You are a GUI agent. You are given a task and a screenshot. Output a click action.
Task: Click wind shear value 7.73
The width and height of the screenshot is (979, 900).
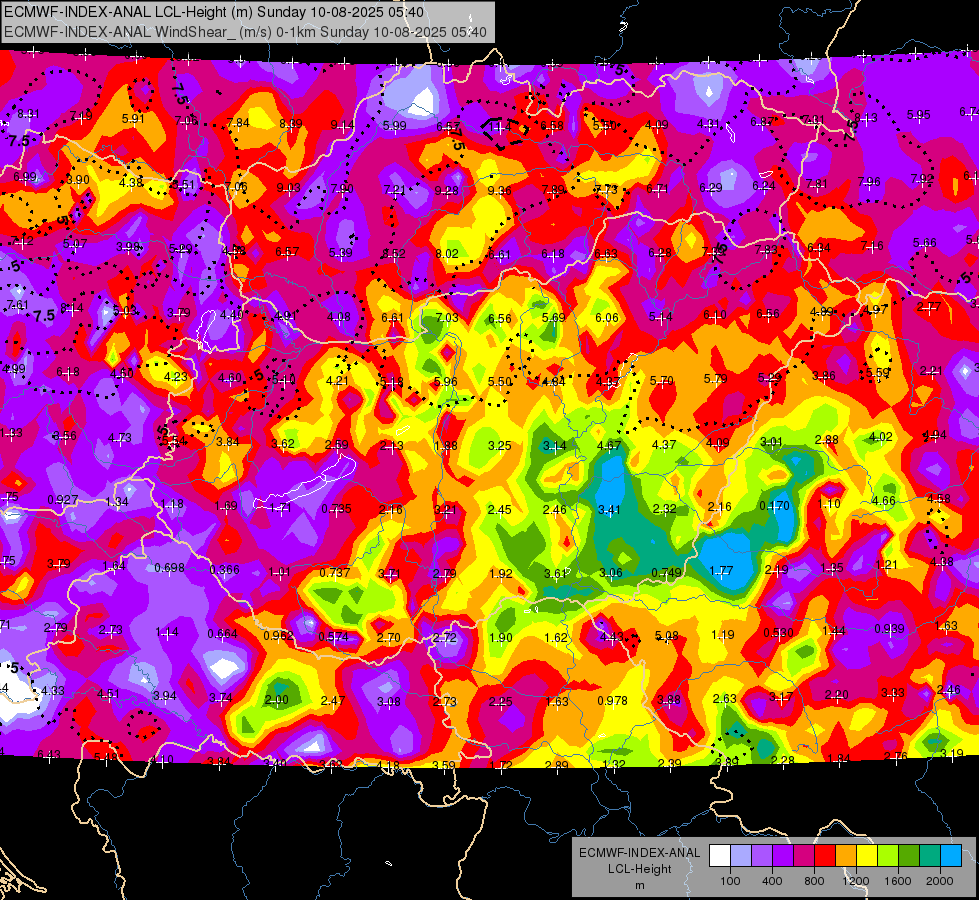[605, 189]
